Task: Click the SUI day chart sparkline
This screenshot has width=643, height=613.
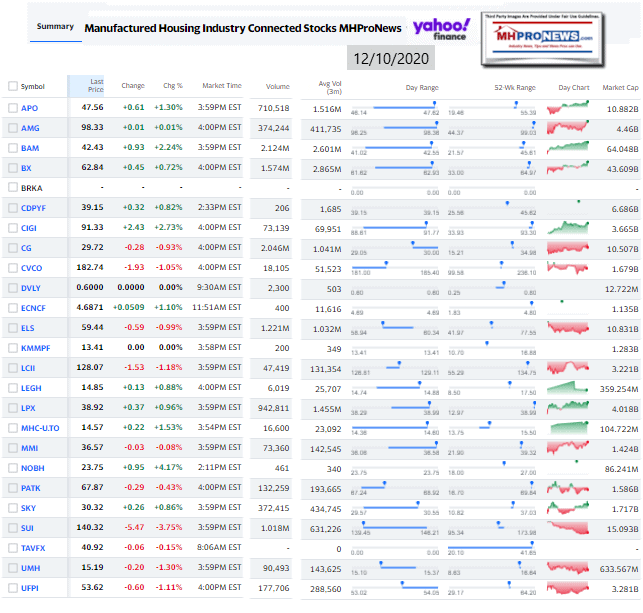Action: click(x=568, y=528)
